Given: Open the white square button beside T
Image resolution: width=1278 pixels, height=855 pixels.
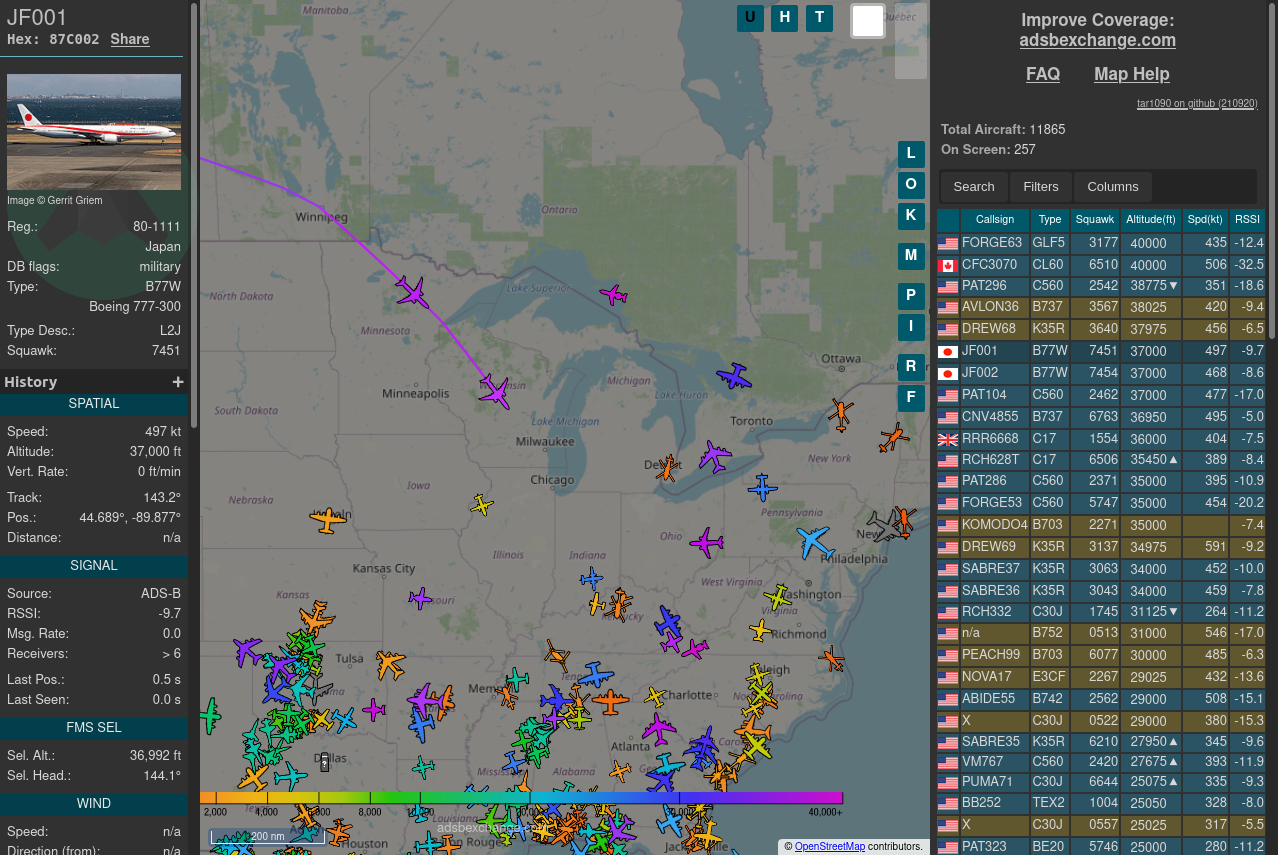Looking at the screenshot, I should point(868,21).
